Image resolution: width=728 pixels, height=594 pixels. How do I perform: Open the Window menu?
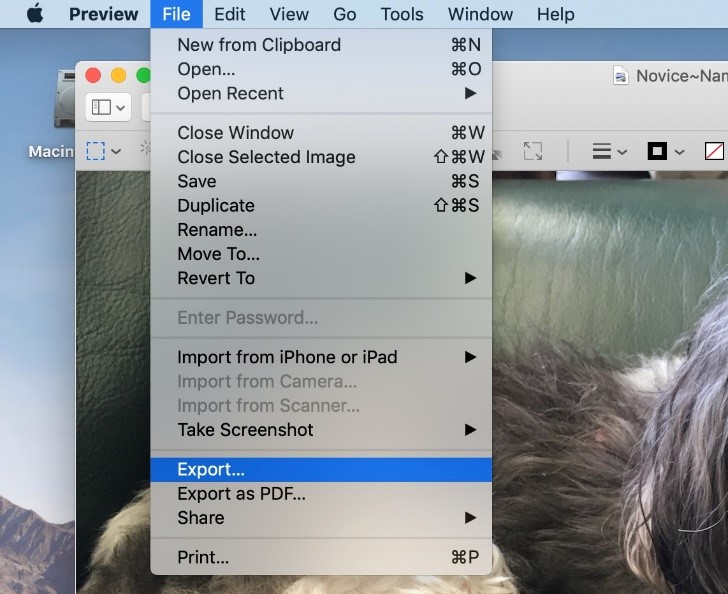[480, 14]
